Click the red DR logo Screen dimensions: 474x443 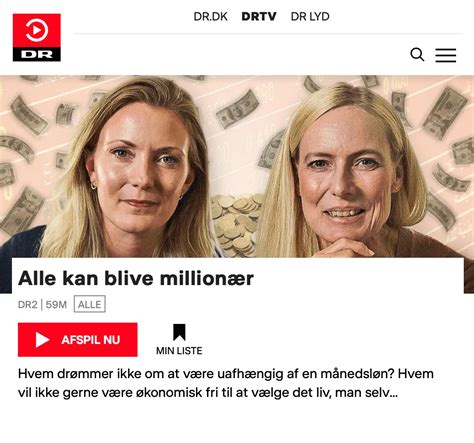(x=37, y=37)
